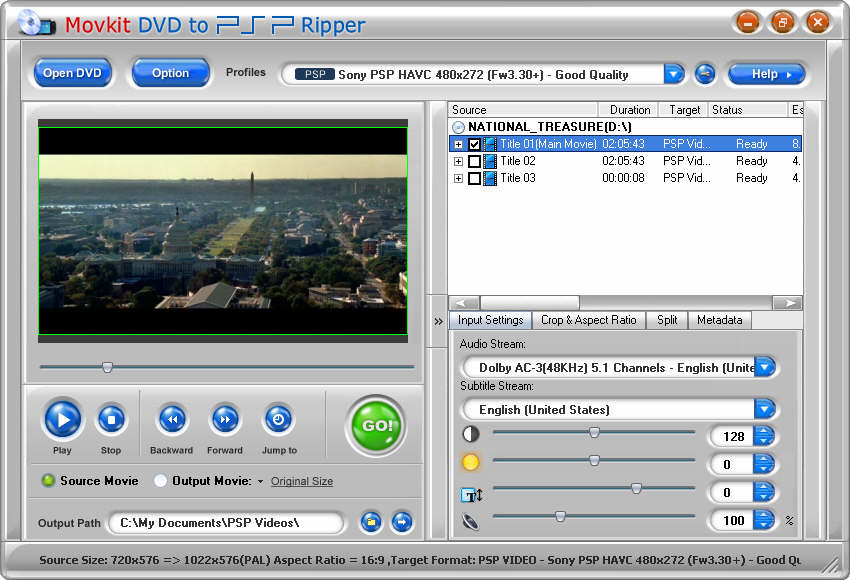The height and width of the screenshot is (580, 850).
Task: Click the Option button
Action: (x=170, y=73)
